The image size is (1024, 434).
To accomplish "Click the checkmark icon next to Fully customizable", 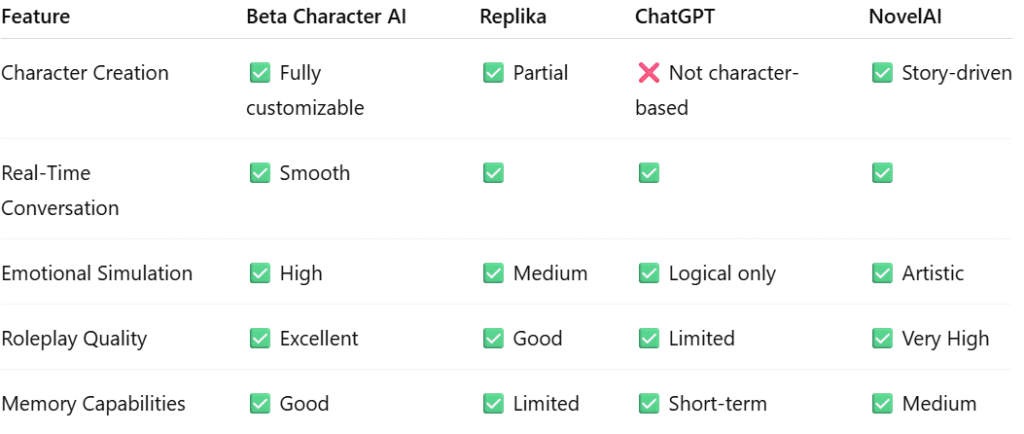I will click(259, 73).
